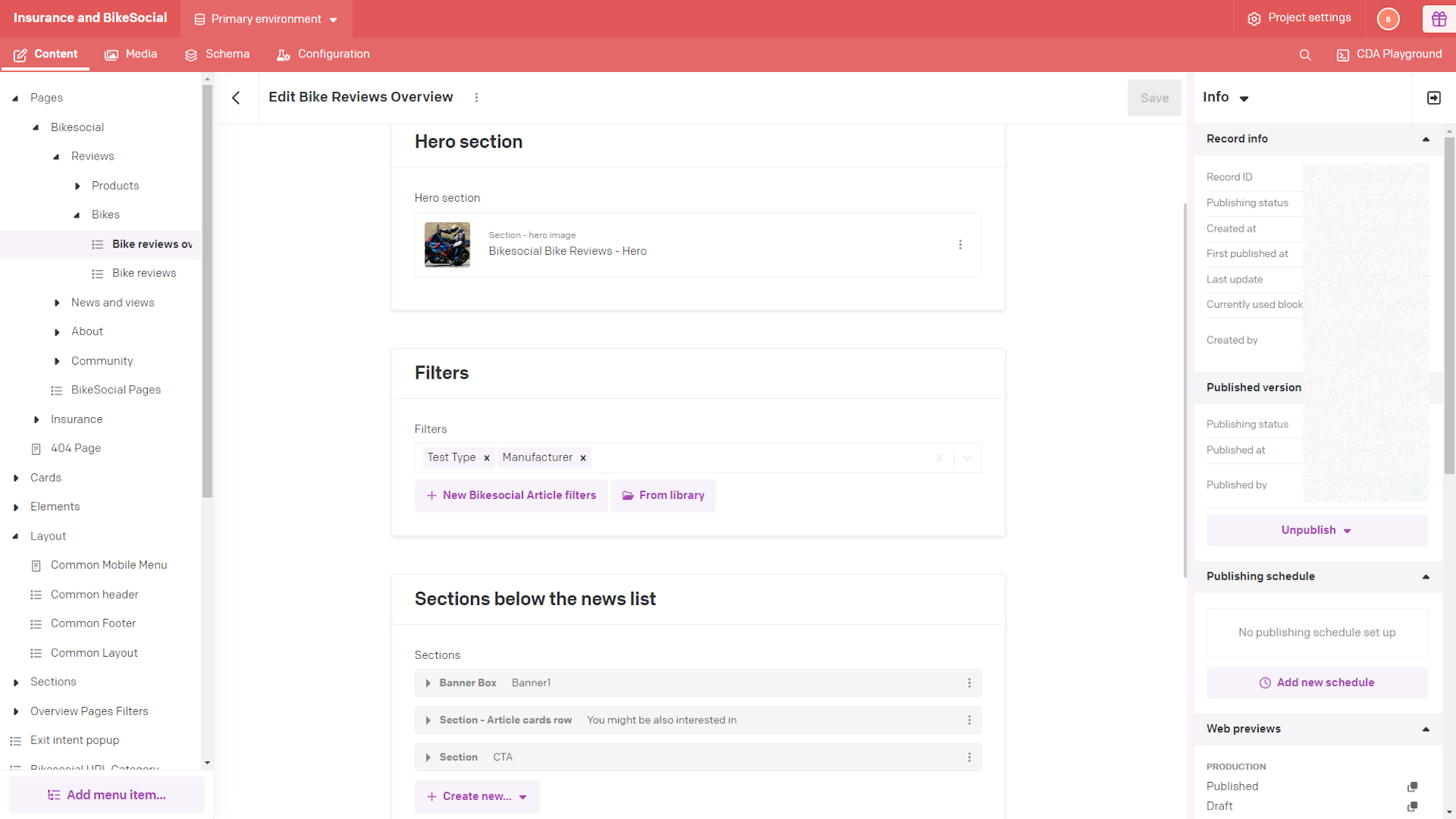Switch to the Media tab

131,55
